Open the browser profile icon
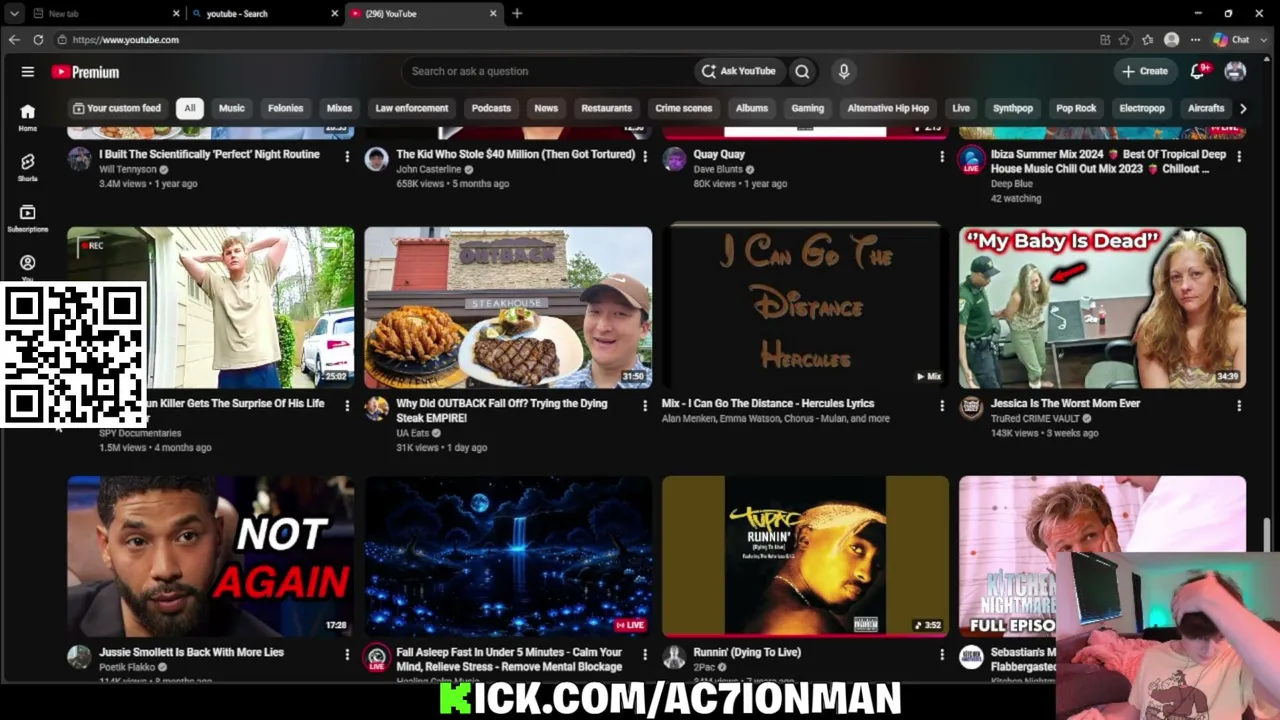Viewport: 1280px width, 720px height. (1171, 40)
